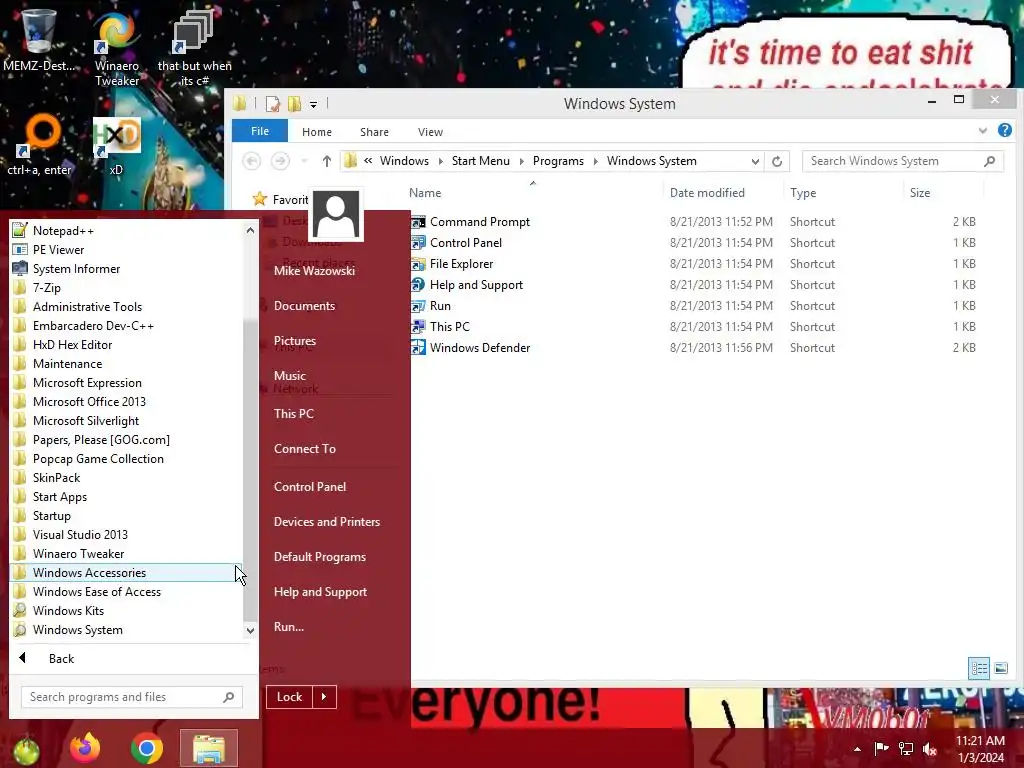
Task: Click the Properties icon in the quick access toolbar
Action: [x=272, y=104]
